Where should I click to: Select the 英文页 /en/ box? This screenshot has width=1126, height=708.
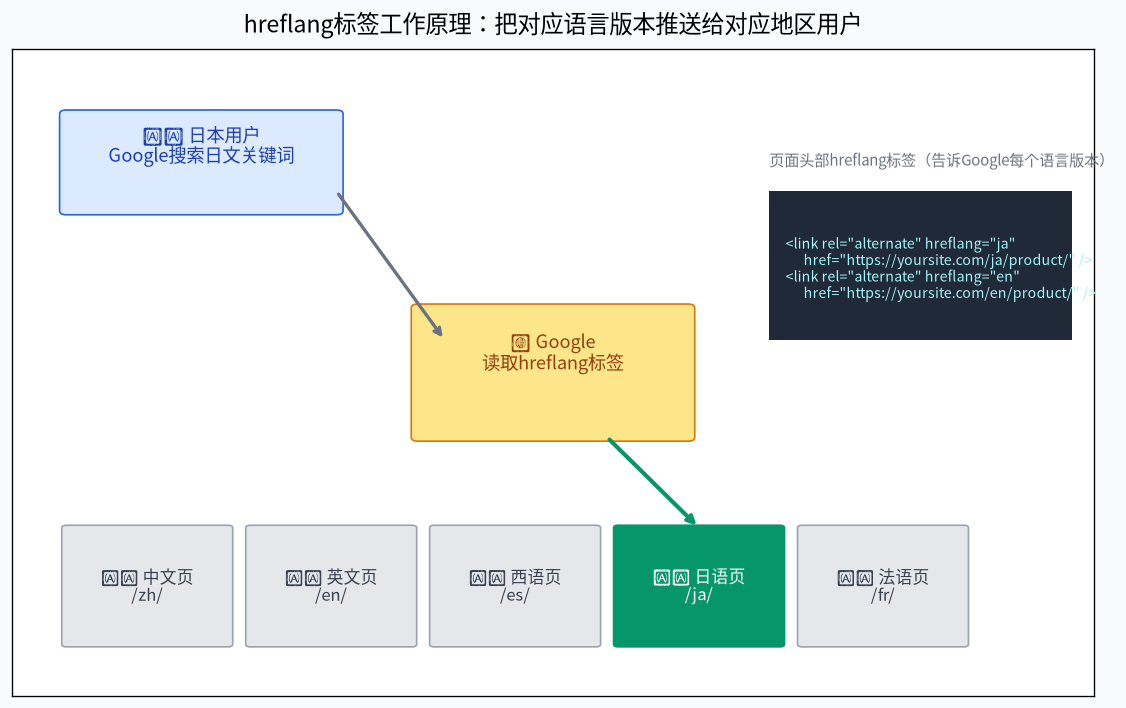[331, 586]
